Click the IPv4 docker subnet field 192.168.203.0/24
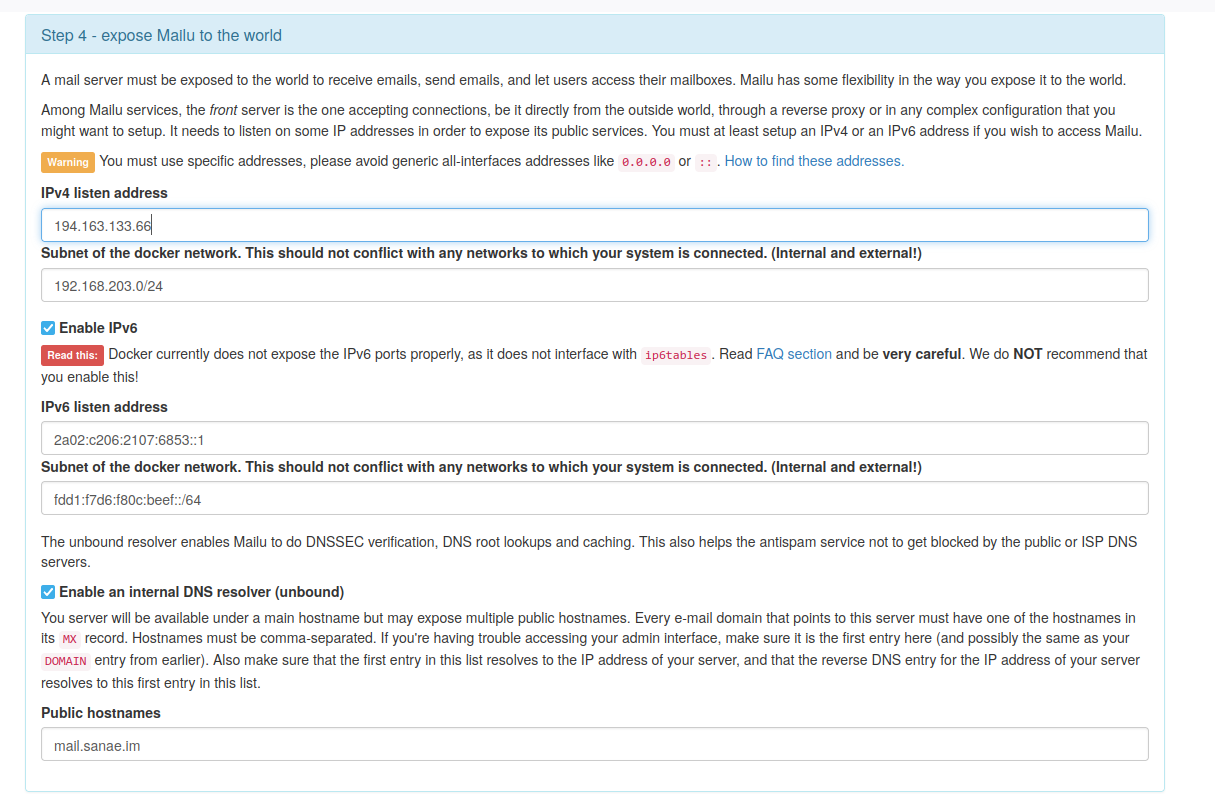This screenshot has height=801, width=1215. pyautogui.click(x=594, y=285)
